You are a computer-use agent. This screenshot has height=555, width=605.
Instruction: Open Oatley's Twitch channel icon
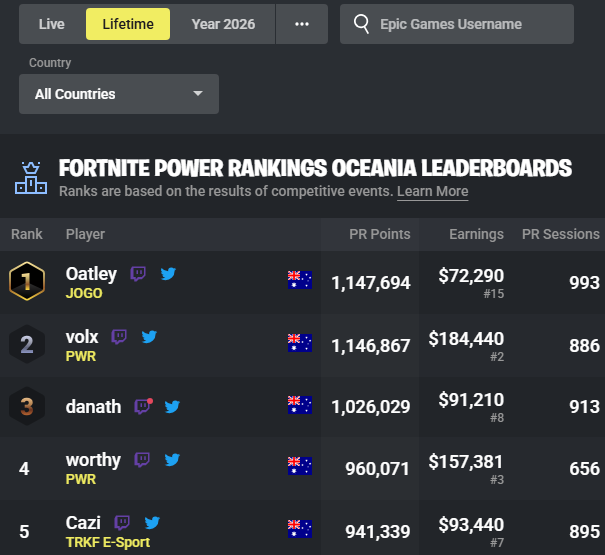pos(138,274)
